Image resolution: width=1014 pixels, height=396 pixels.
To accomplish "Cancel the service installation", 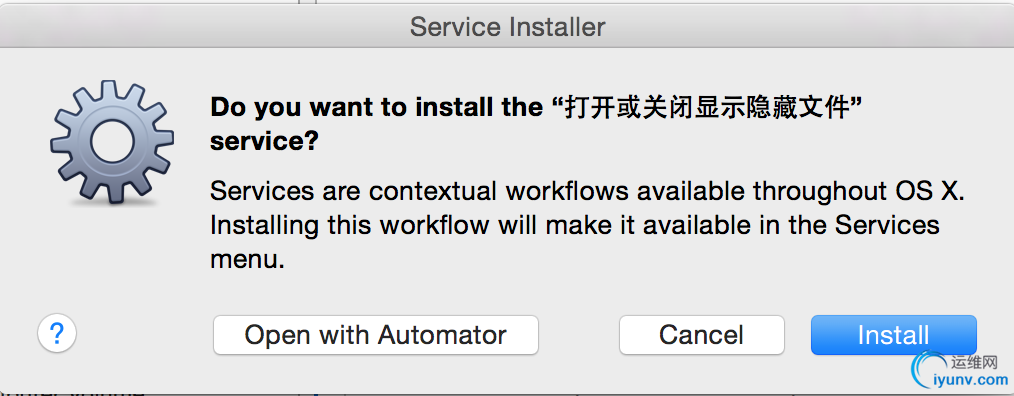I will 702,335.
